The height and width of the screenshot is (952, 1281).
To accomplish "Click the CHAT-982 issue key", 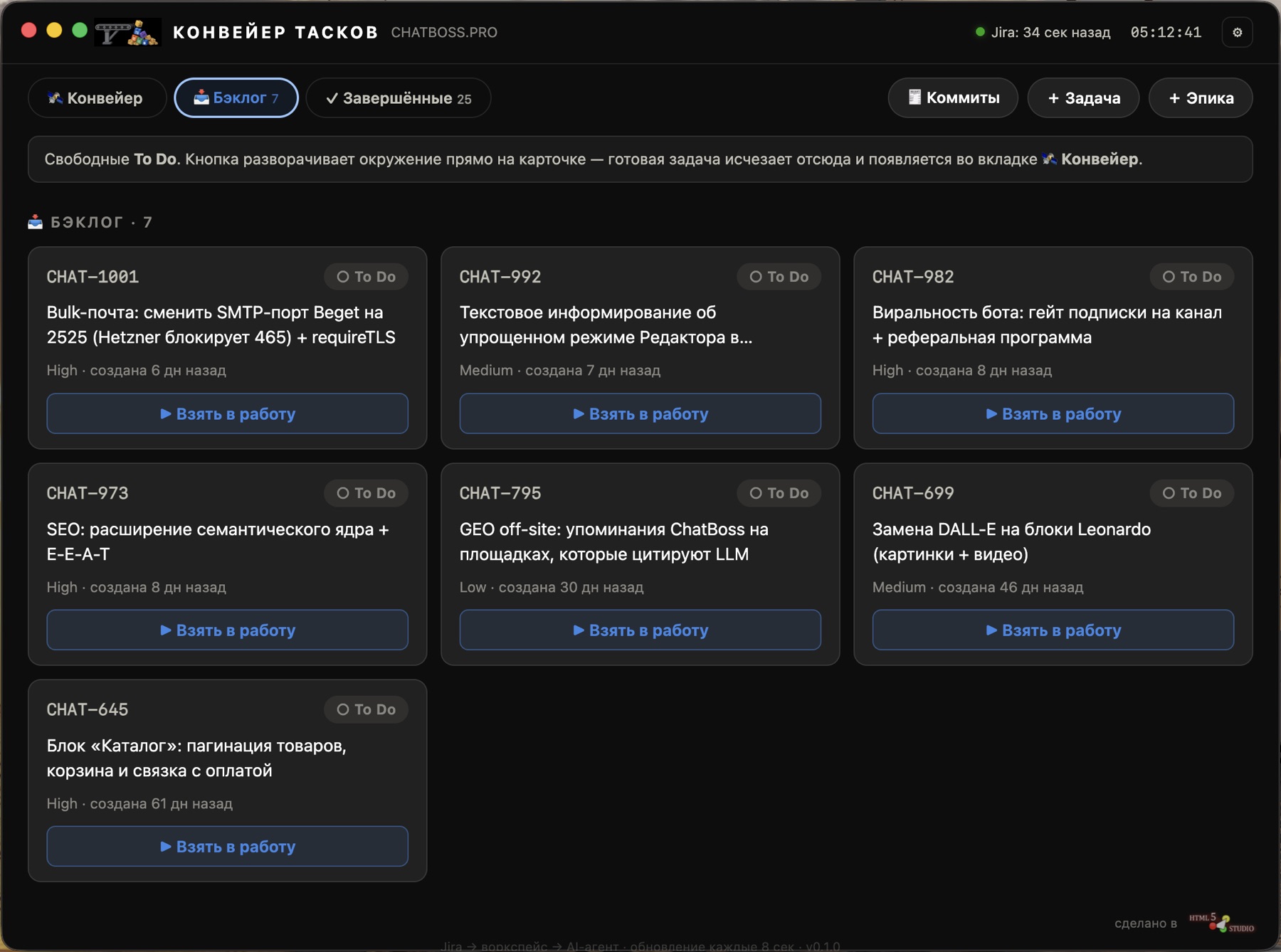I will tap(913, 277).
